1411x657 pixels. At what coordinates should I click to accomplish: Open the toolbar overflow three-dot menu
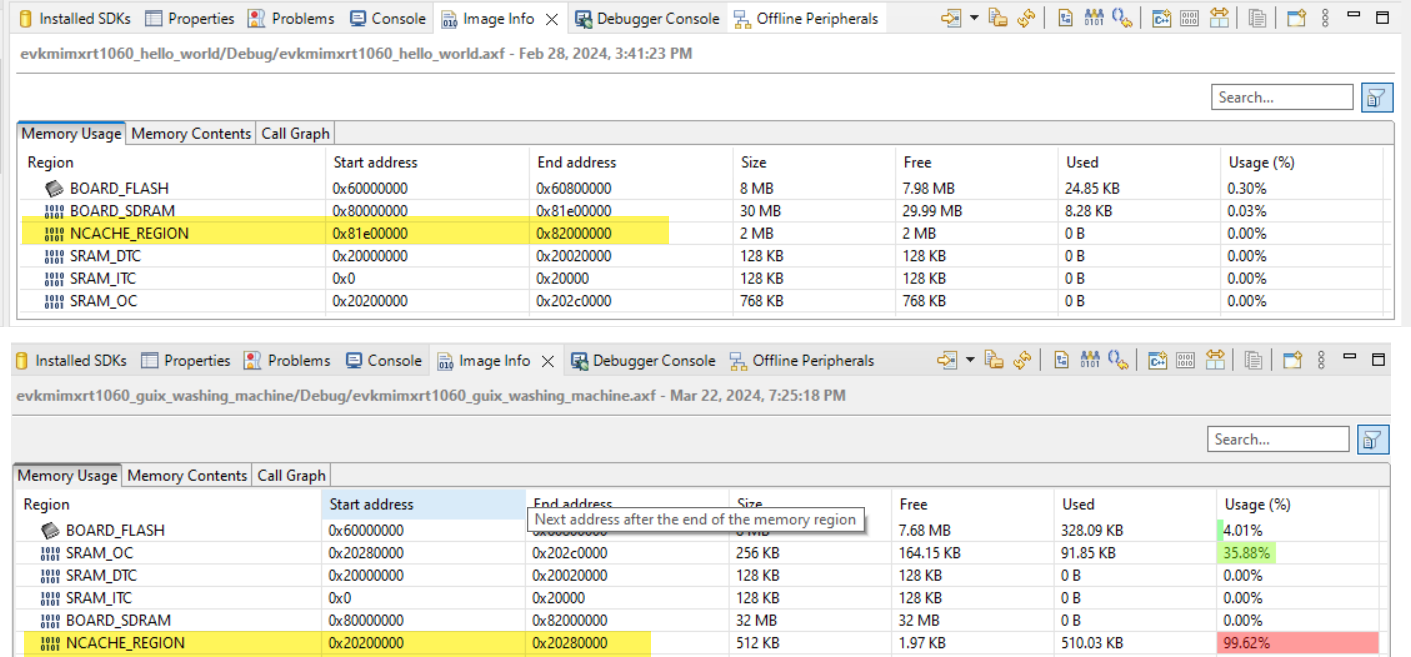point(1324,17)
